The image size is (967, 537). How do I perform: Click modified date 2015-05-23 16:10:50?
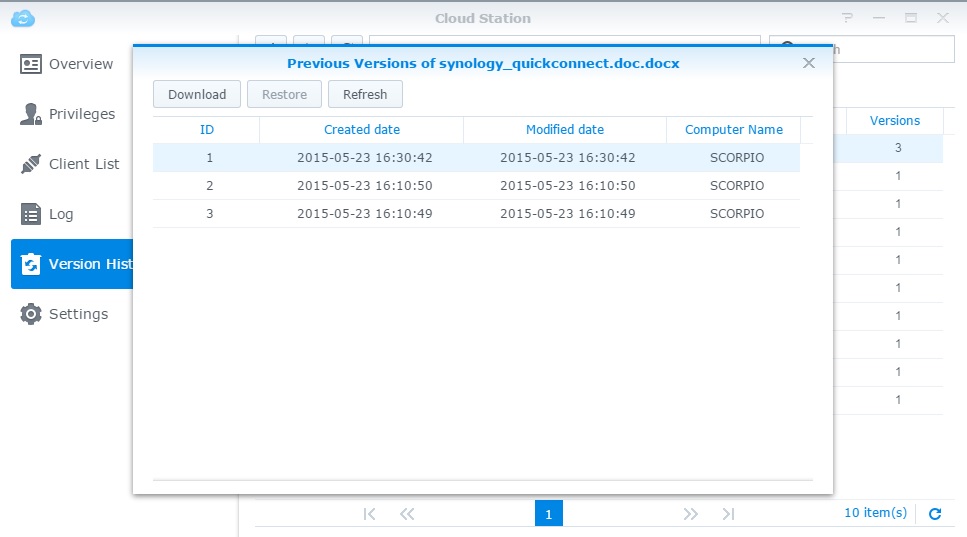[567, 186]
